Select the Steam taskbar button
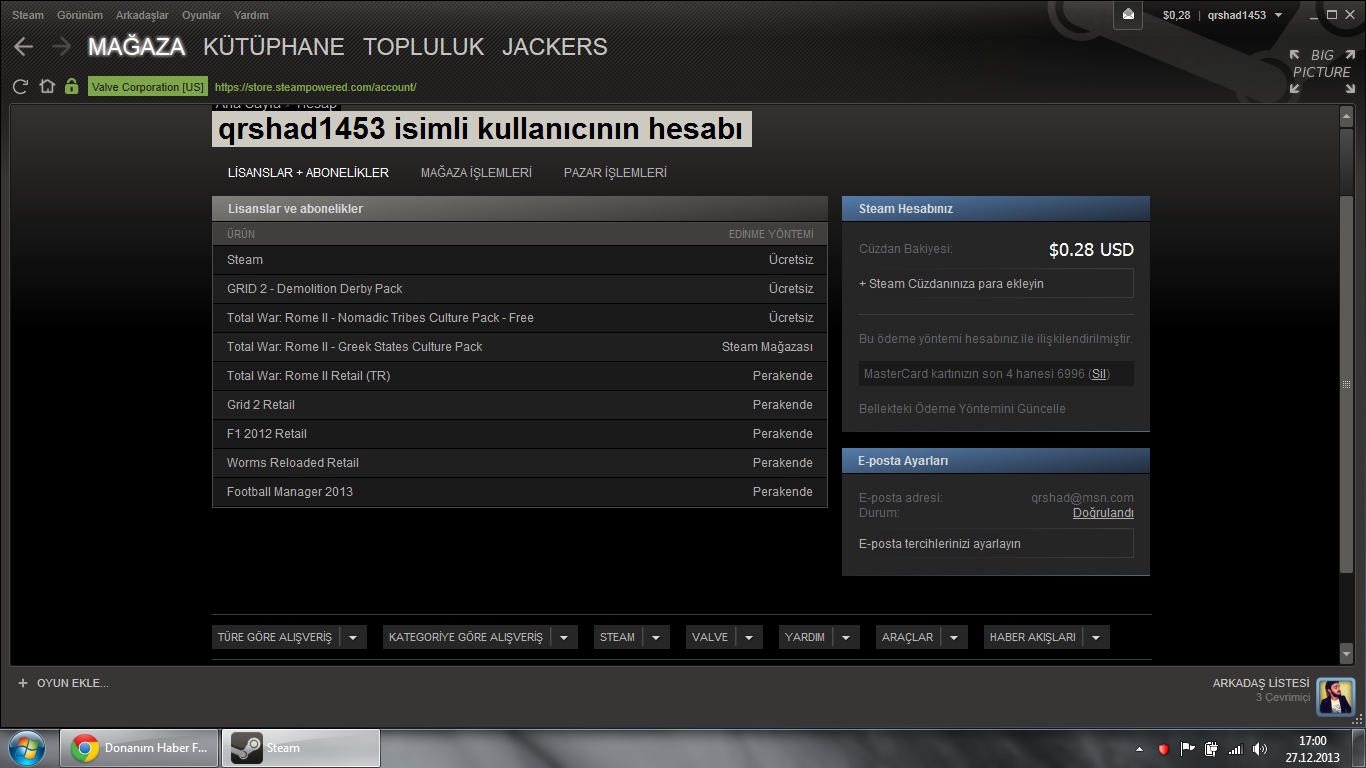Viewport: 1366px width, 768px height. tap(300, 748)
